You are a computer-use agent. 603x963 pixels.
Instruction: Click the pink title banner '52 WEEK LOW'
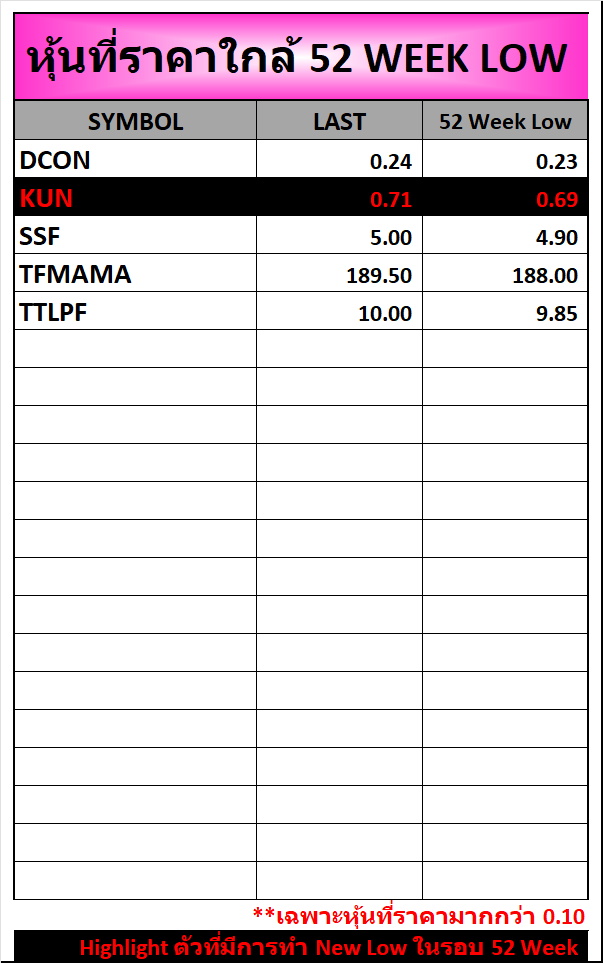point(300,57)
